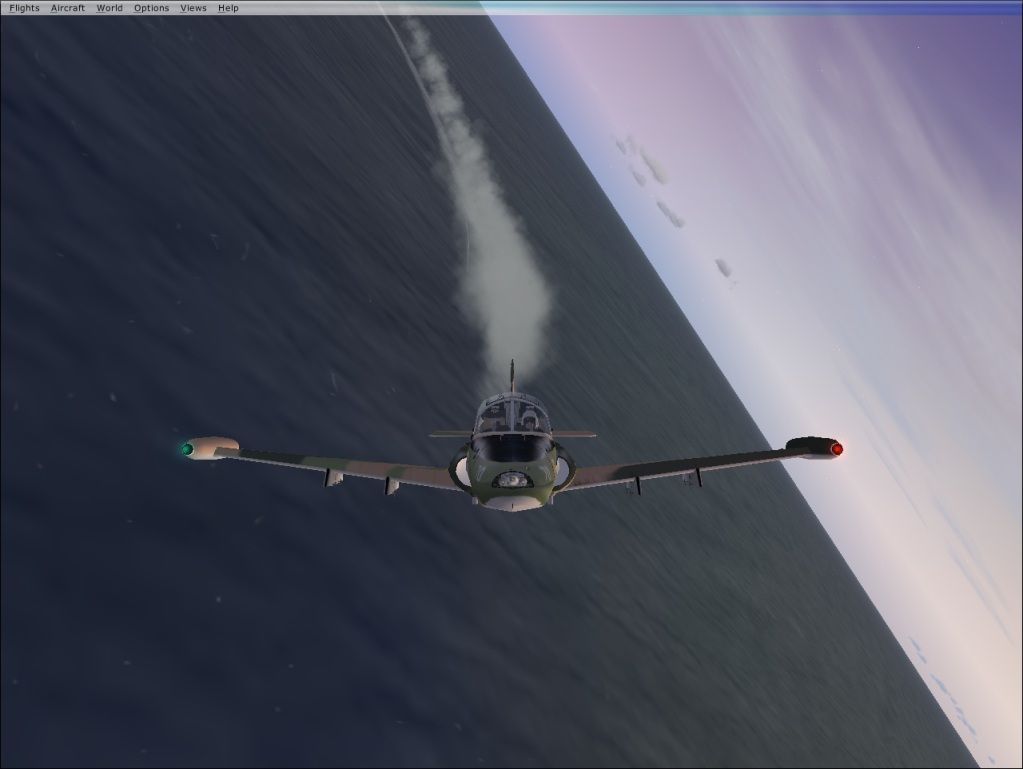Open the Aircraft menu
The width and height of the screenshot is (1023, 769).
coord(68,8)
